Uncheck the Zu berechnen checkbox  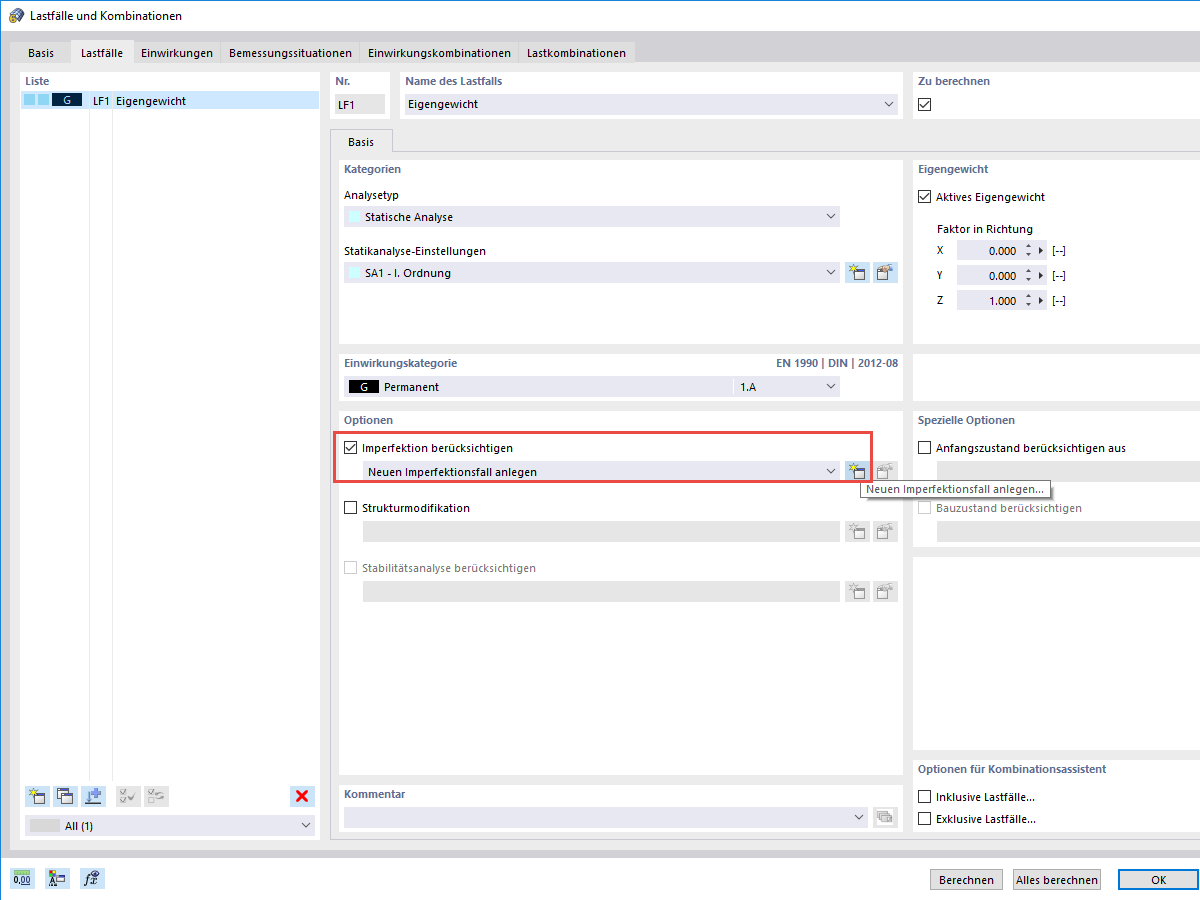pyautogui.click(x=925, y=104)
